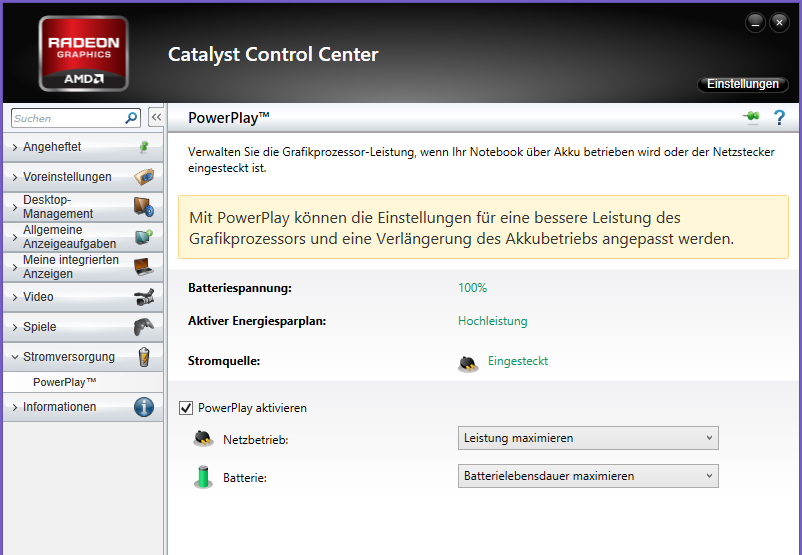This screenshot has width=802, height=555.
Task: Click the Spiele gamepad icon
Action: tap(144, 327)
